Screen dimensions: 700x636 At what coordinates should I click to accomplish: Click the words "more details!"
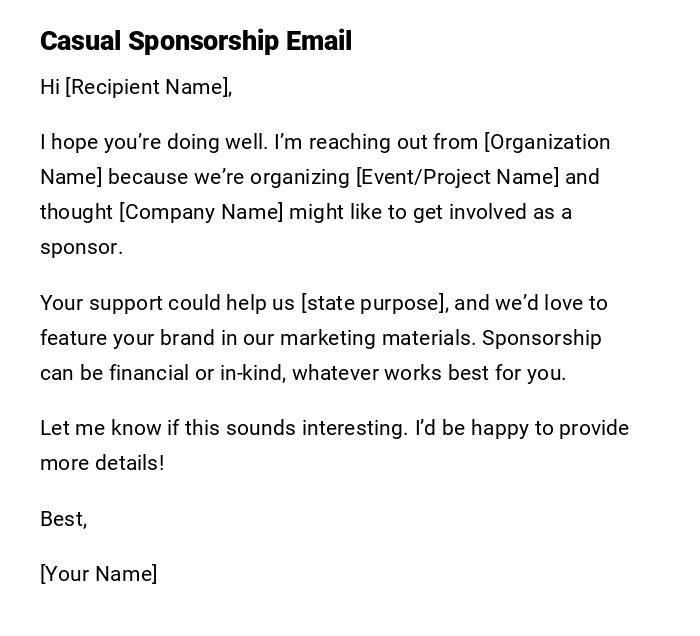pyautogui.click(x=102, y=463)
